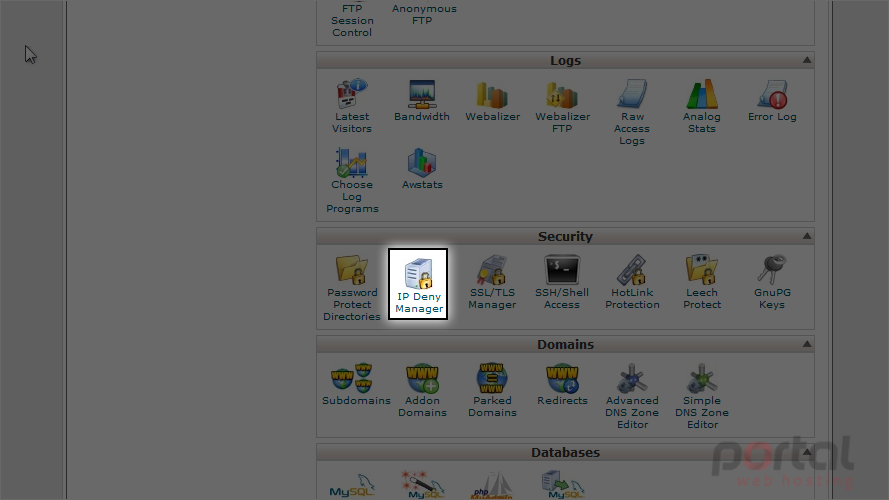The image size is (889, 500).
Task: Open Advanced DNS Zone Editor
Action: tap(632, 396)
